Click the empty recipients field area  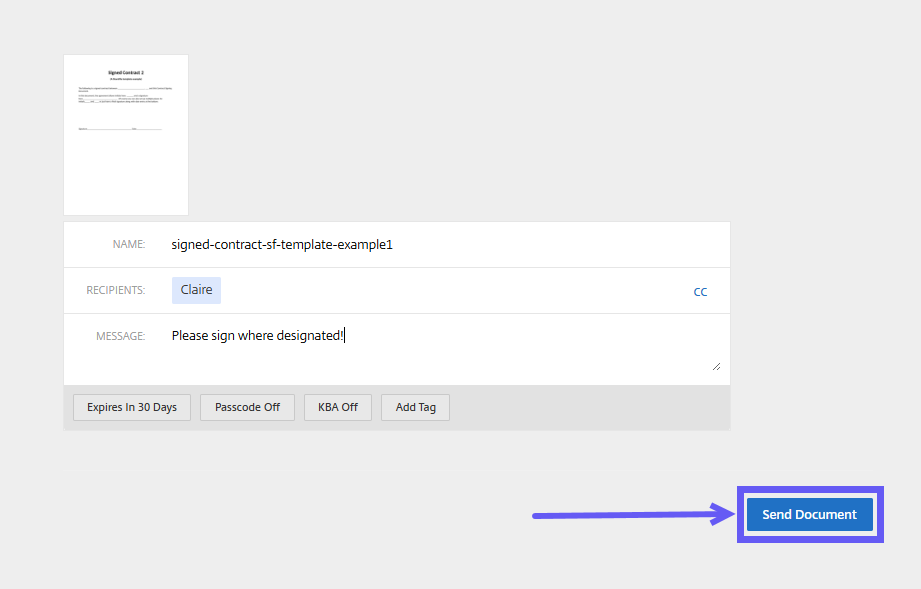click(x=450, y=291)
